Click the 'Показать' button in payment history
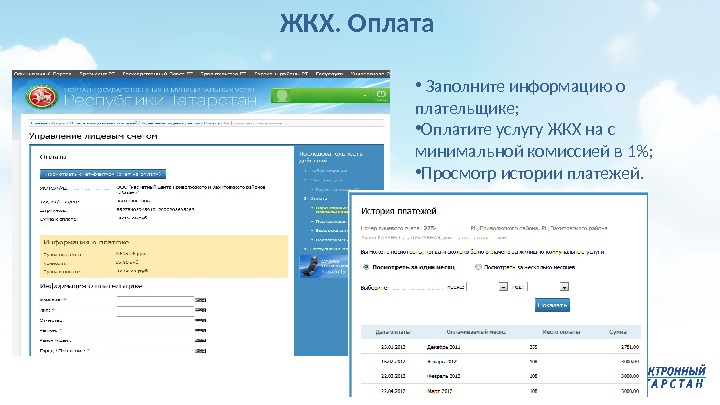This screenshot has width=720, height=405. click(x=552, y=305)
